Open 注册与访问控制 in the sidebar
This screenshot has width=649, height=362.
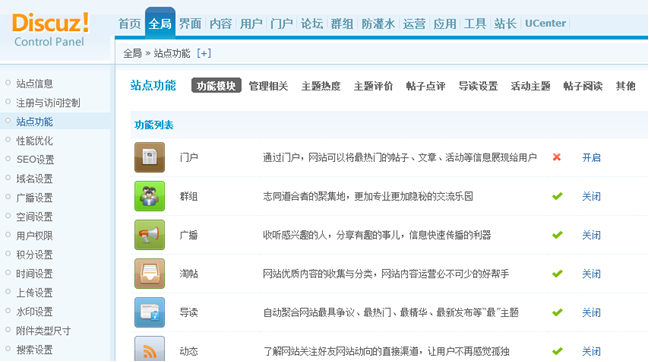48,103
